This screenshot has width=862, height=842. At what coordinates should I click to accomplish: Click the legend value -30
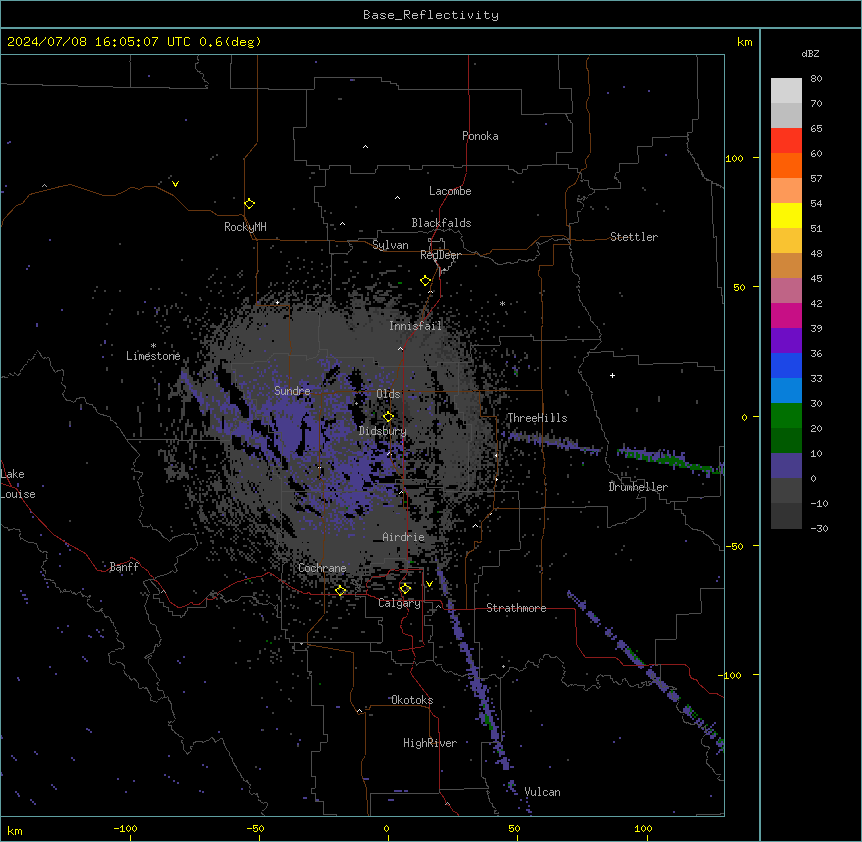(819, 528)
